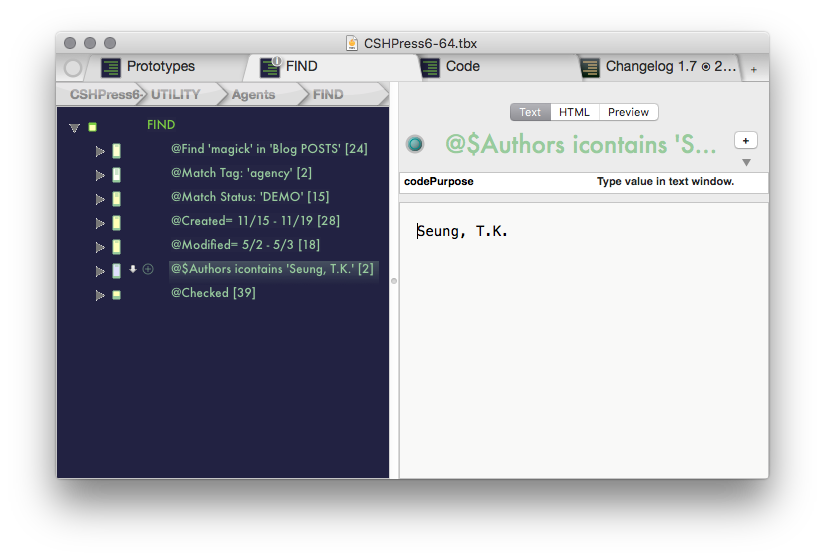
Task: Go to UTILITY breadcrumb
Action: [x=176, y=95]
